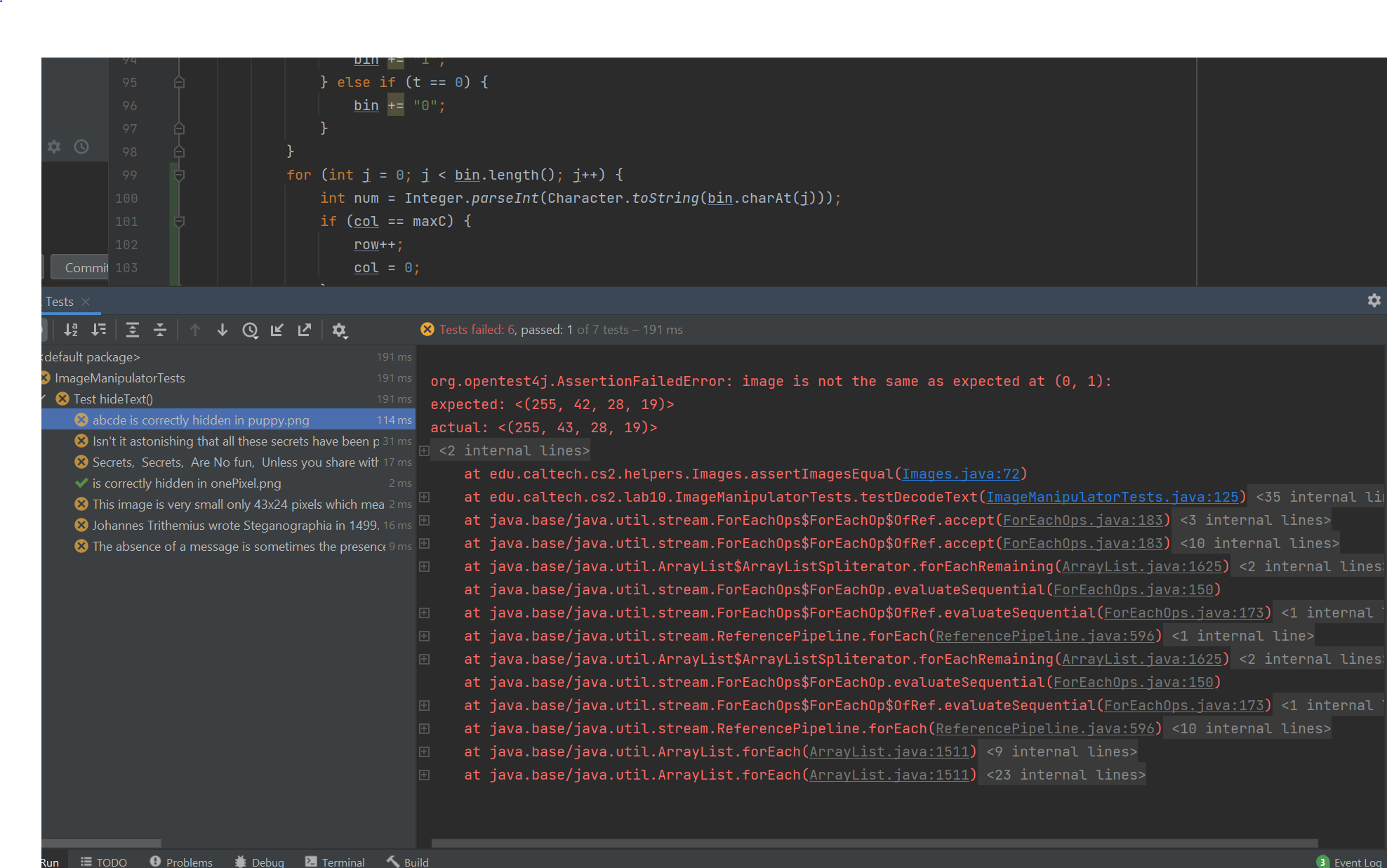
Task: Click the Collapse All tests icon
Action: click(x=160, y=330)
